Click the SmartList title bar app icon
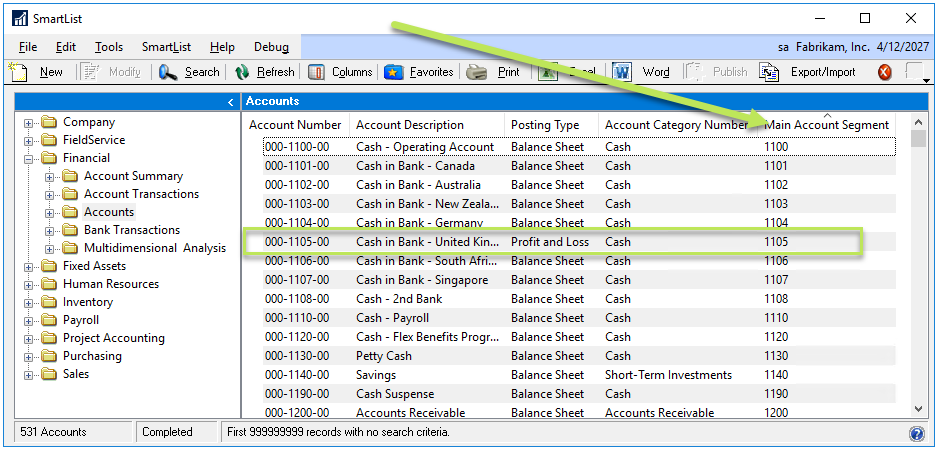938x450 pixels. pos(20,19)
